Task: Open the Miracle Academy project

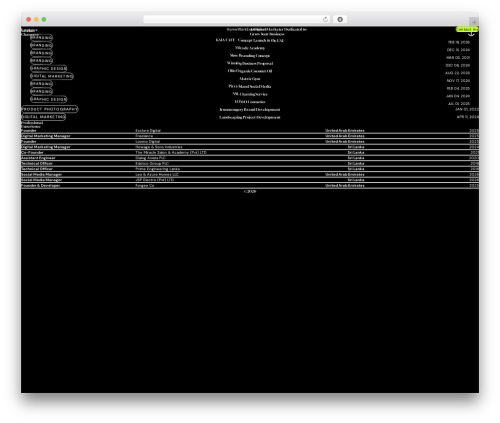Action: 250,48
